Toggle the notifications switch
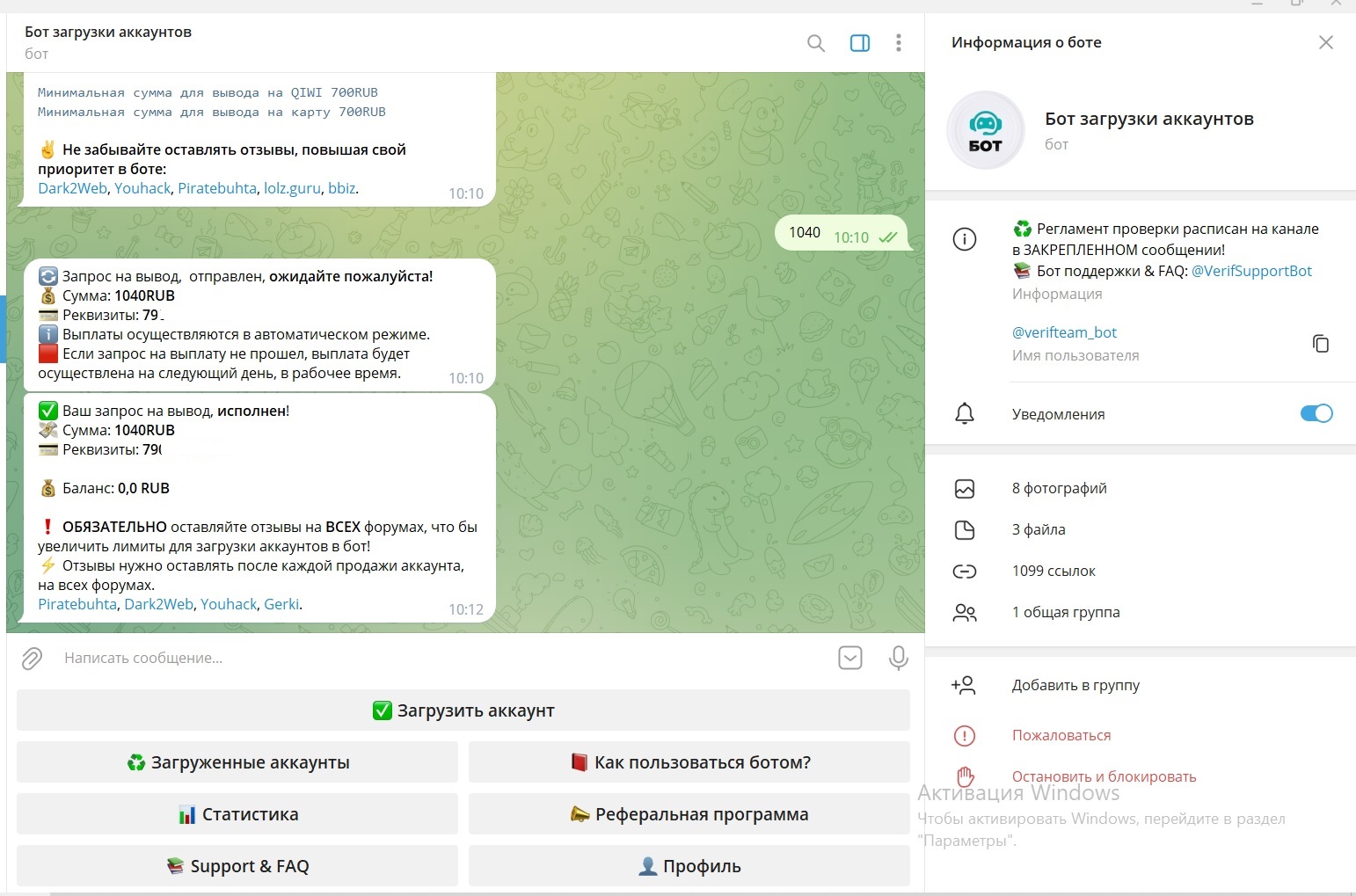 coord(1316,413)
